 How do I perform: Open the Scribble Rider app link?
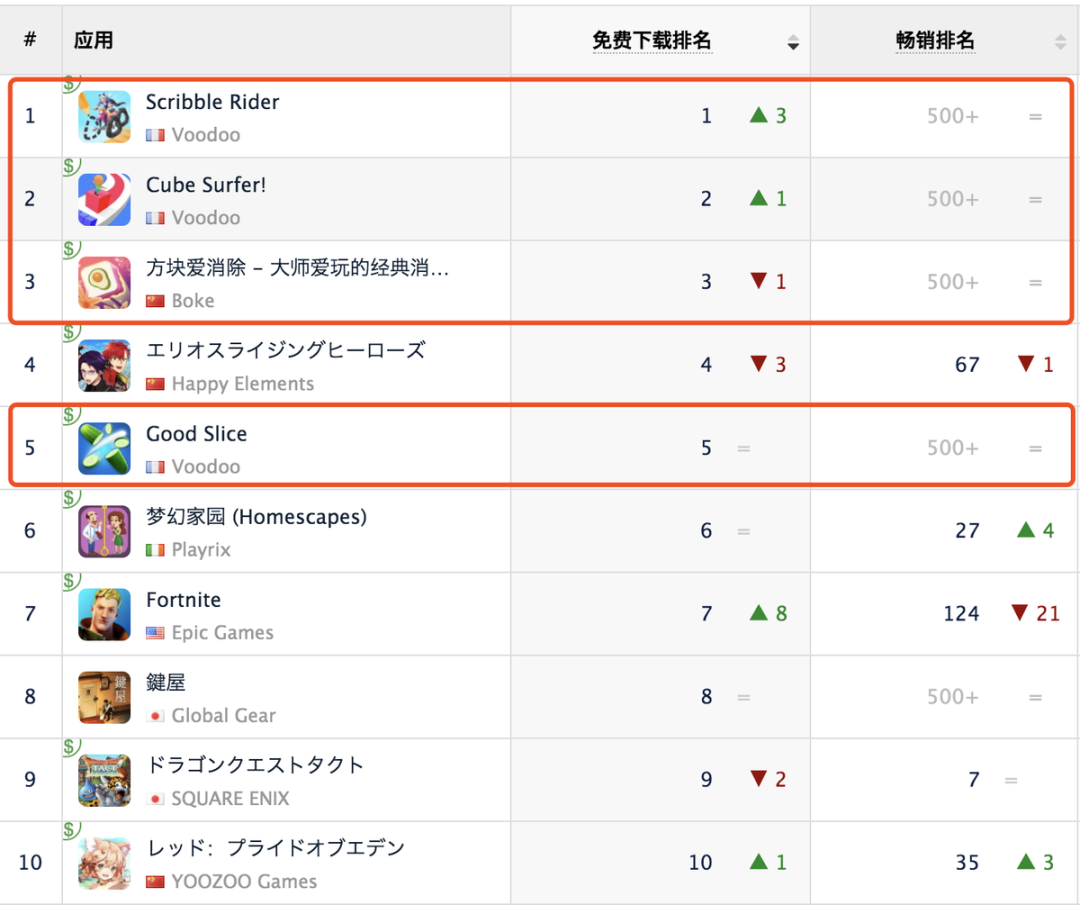[212, 102]
